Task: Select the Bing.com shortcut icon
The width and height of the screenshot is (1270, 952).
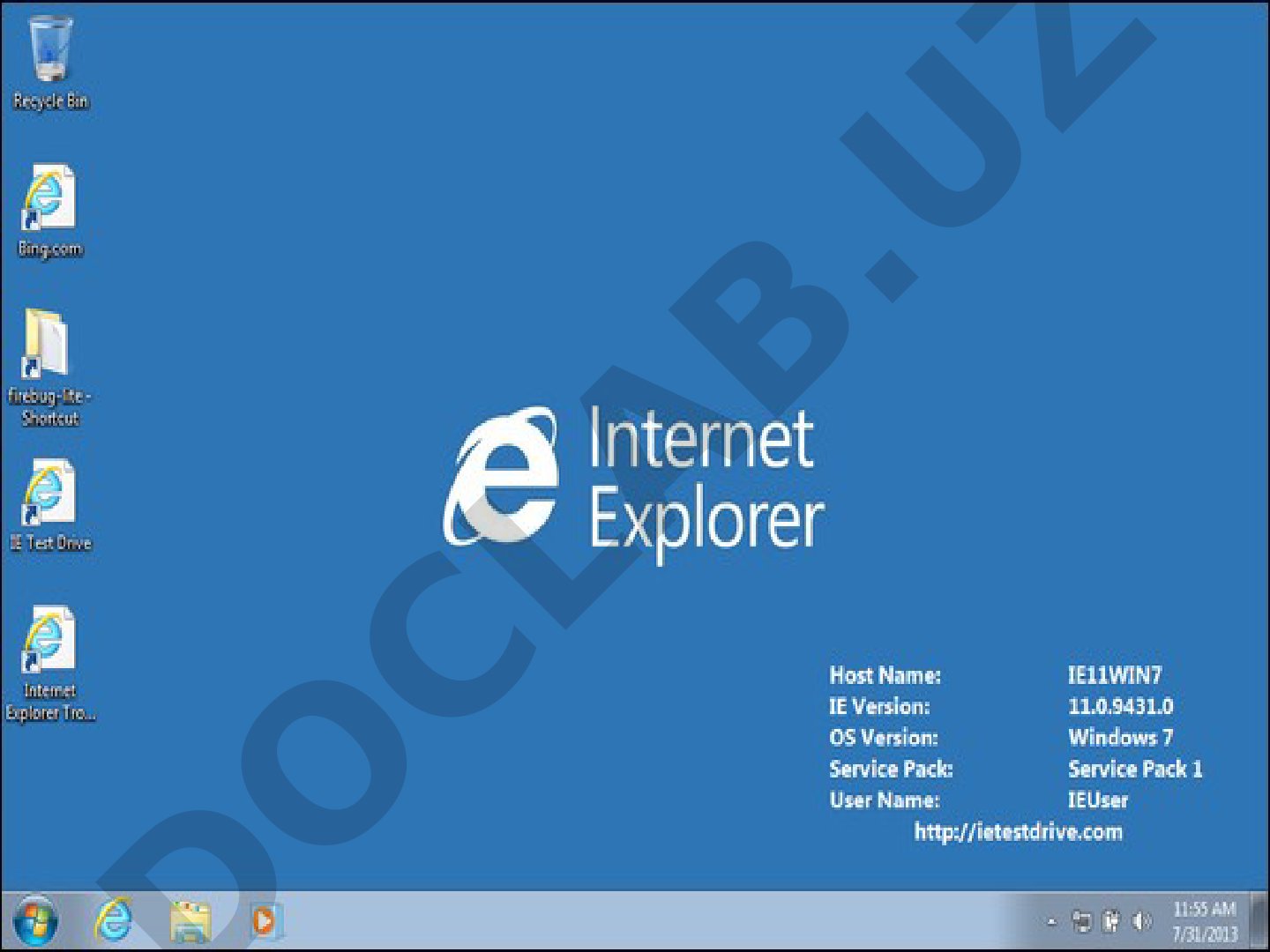Action: [x=49, y=197]
